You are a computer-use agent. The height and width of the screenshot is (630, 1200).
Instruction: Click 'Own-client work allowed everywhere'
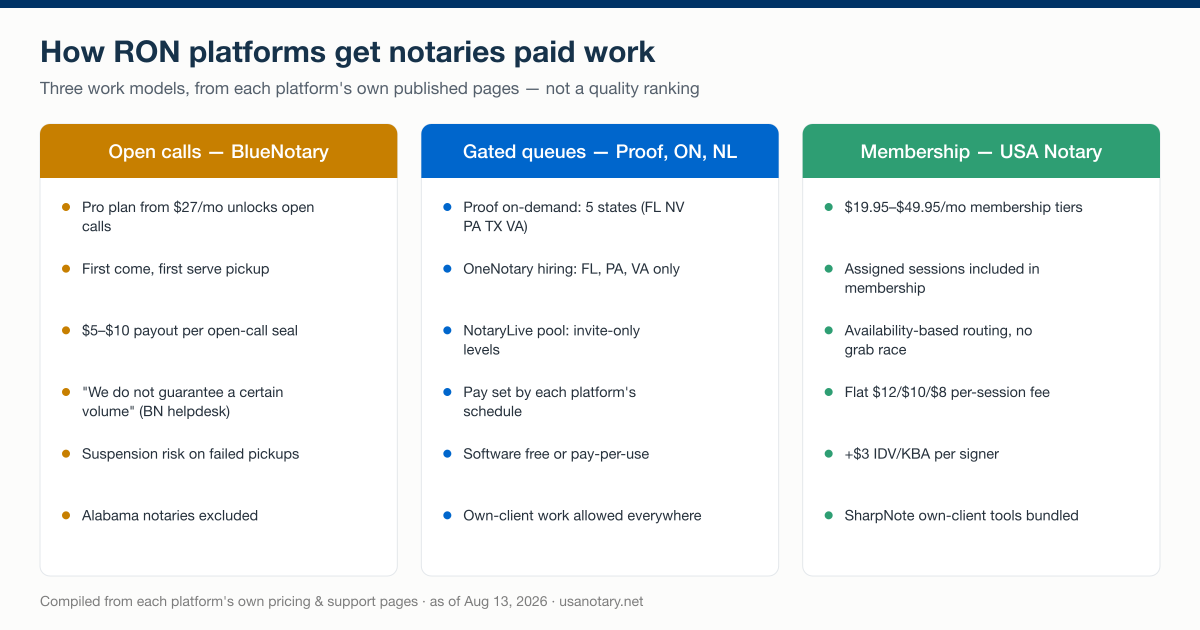582,516
